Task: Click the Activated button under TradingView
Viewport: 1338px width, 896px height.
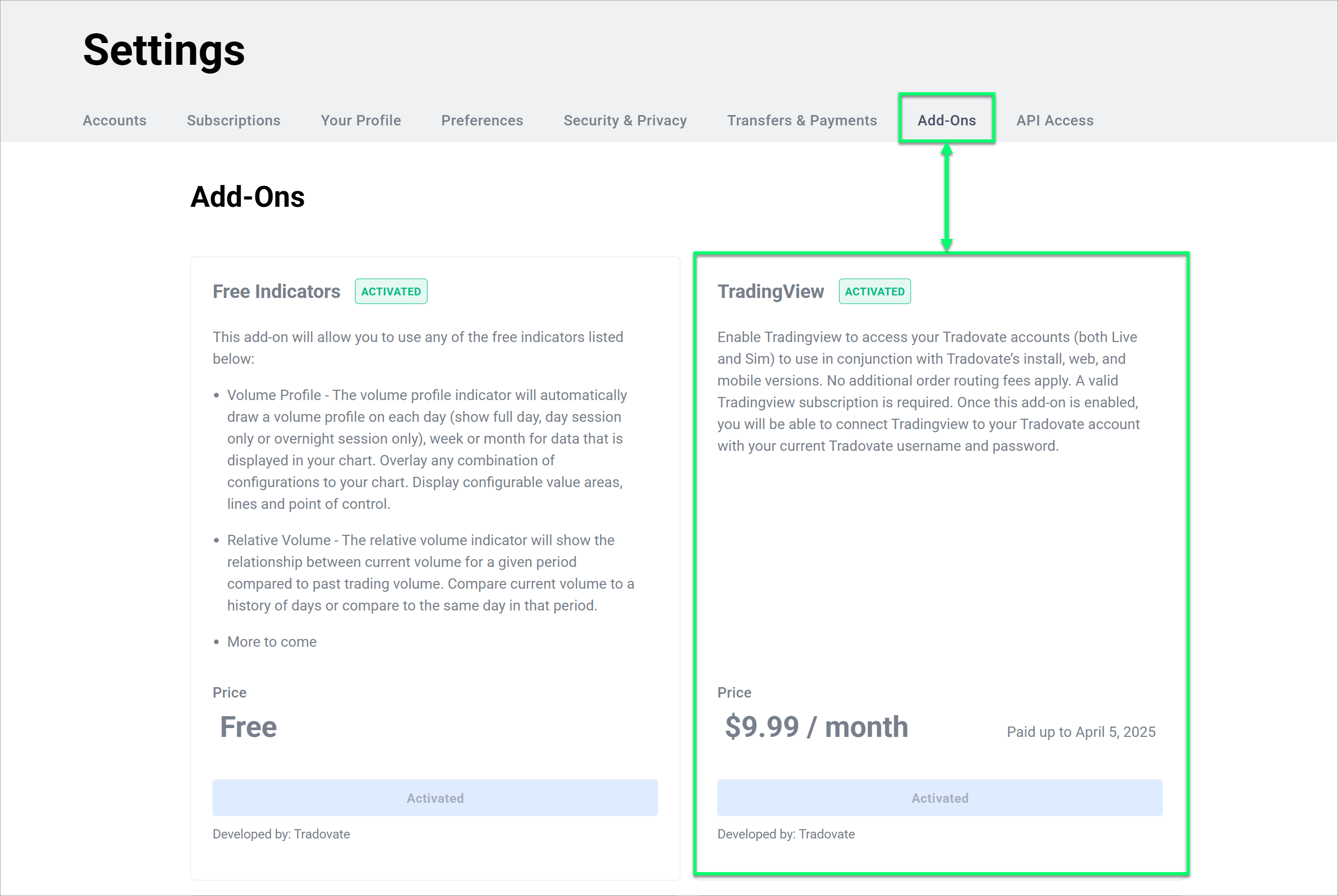Action: coord(939,798)
